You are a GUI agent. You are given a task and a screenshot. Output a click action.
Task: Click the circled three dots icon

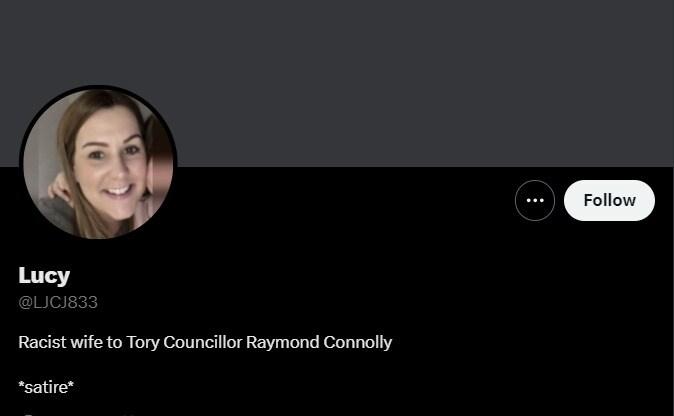coord(535,200)
